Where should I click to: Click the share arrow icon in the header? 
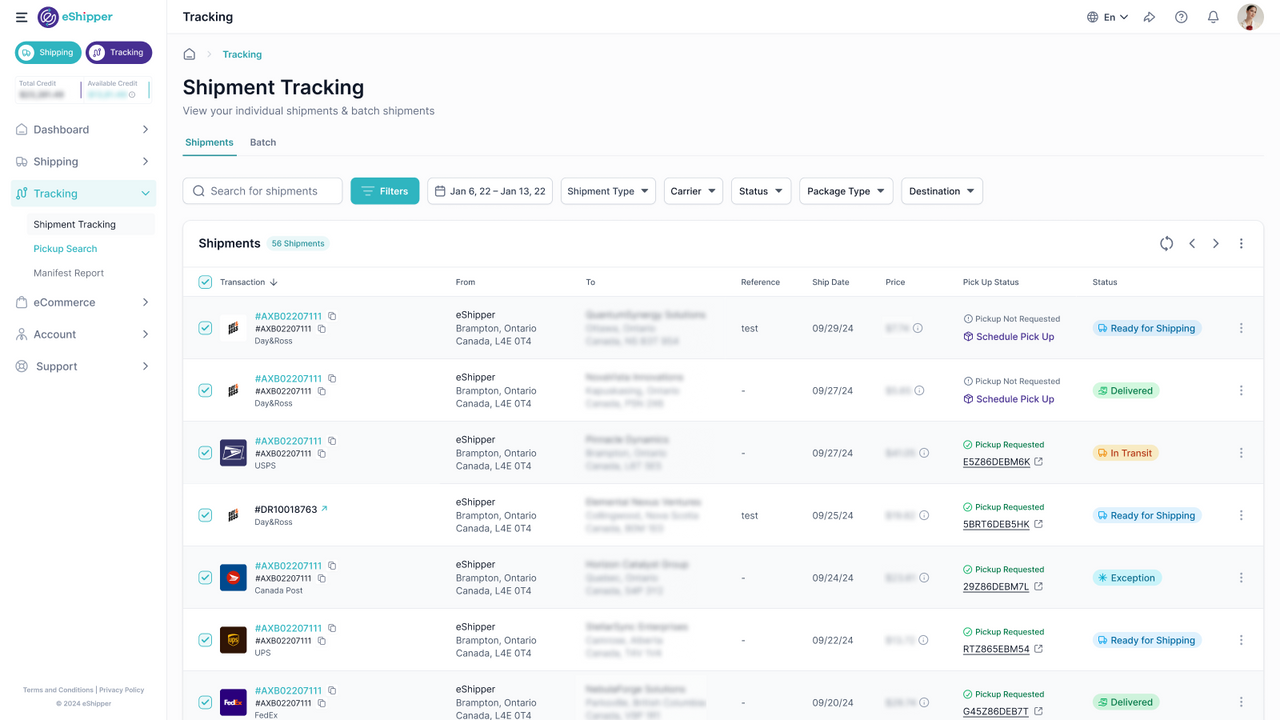1149,17
